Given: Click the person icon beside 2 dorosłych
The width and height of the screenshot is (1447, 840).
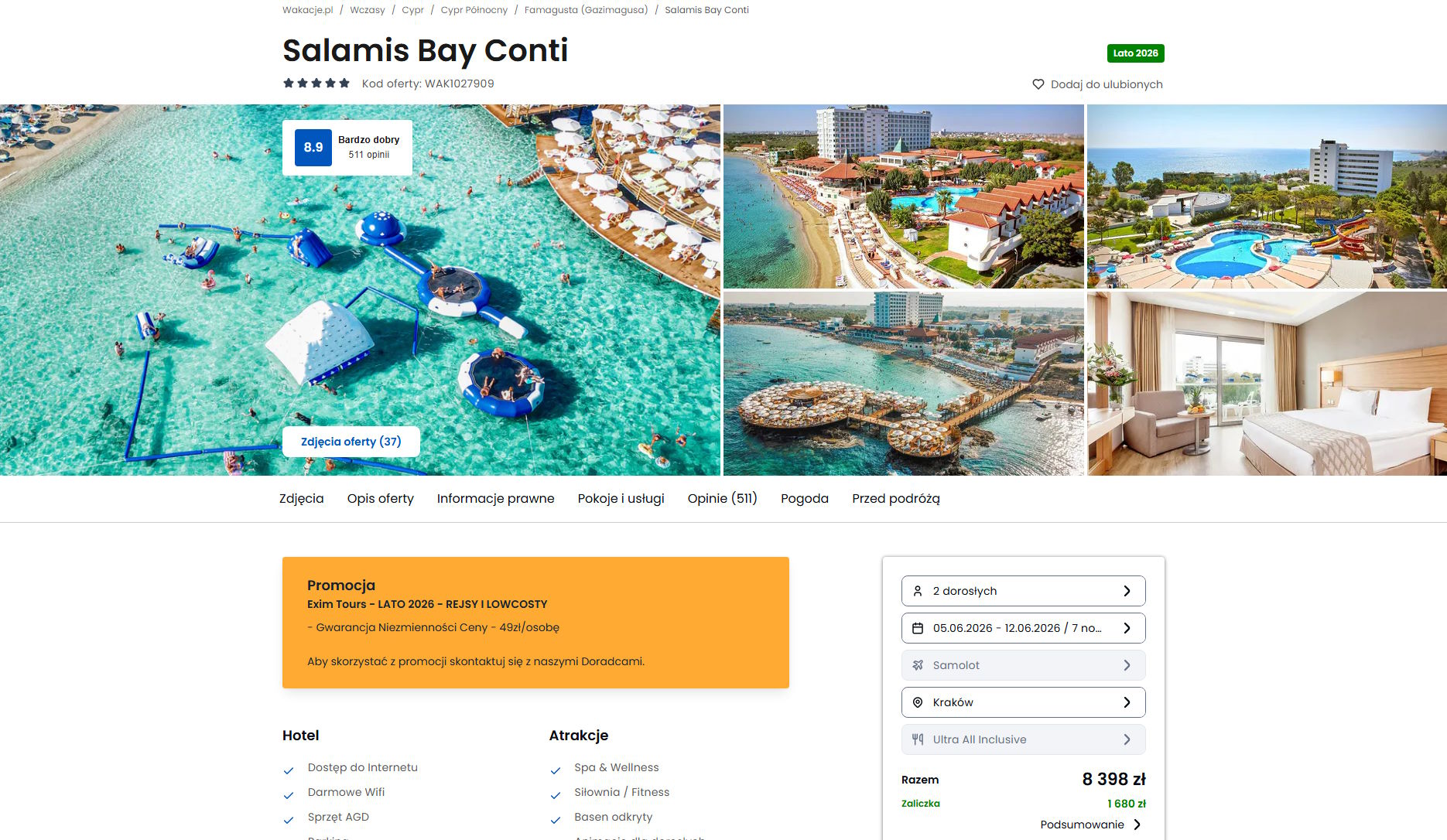Looking at the screenshot, I should point(918,591).
